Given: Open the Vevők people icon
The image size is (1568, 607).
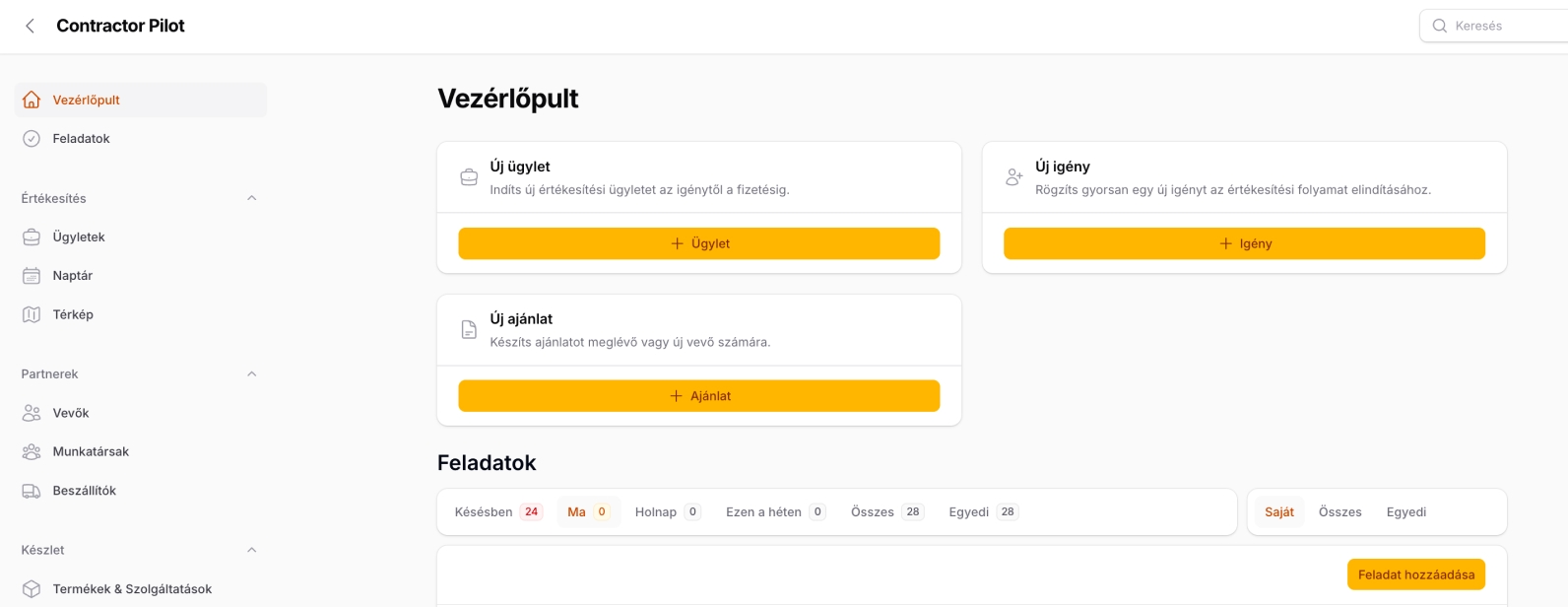Looking at the screenshot, I should tap(32, 413).
